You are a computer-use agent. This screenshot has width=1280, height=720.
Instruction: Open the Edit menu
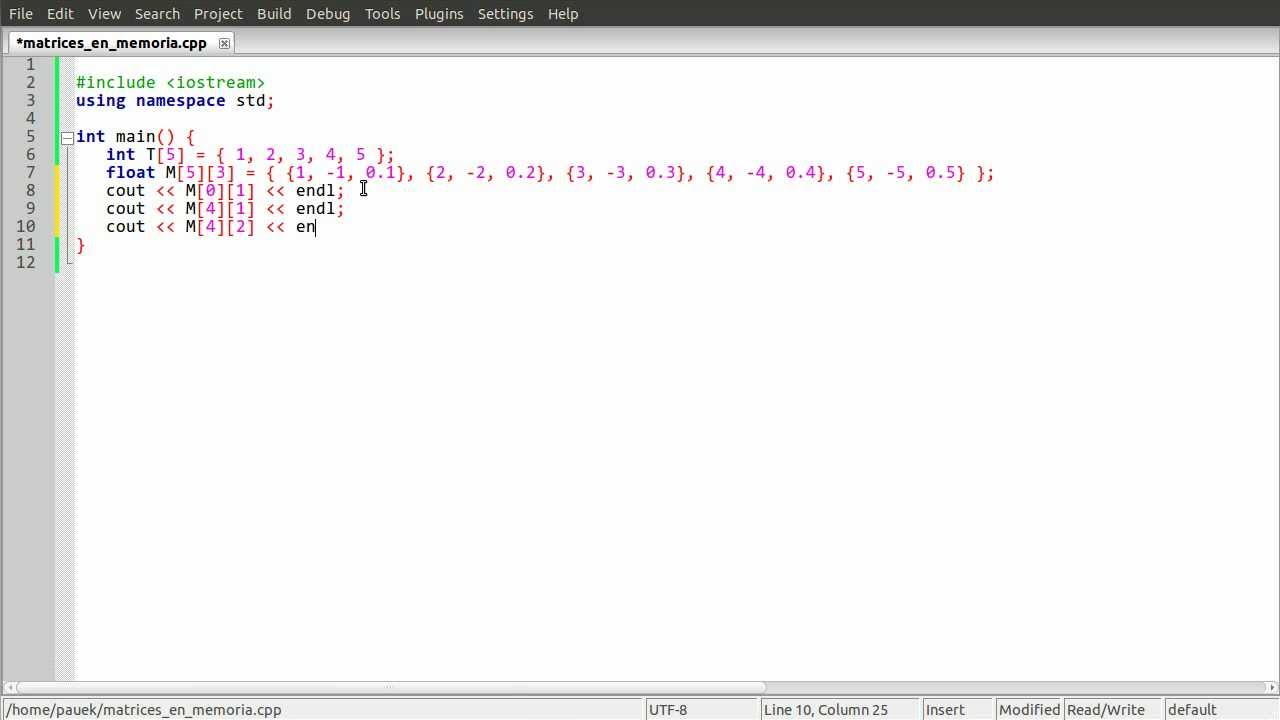click(60, 14)
